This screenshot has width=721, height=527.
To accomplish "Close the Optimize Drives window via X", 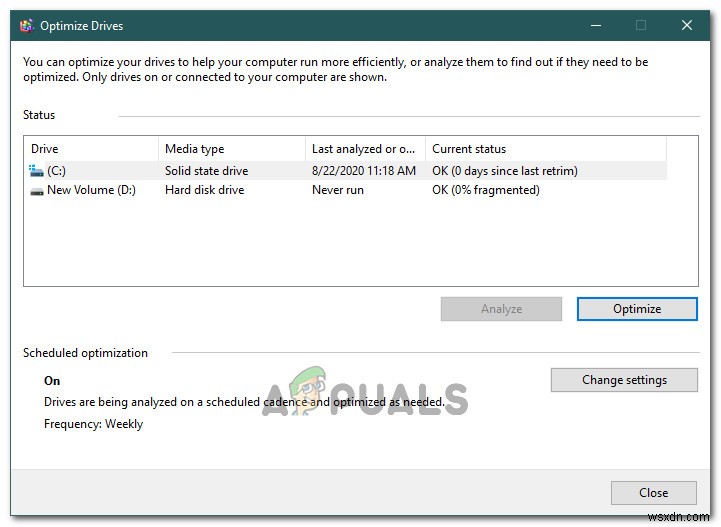I will pyautogui.click(x=687, y=25).
